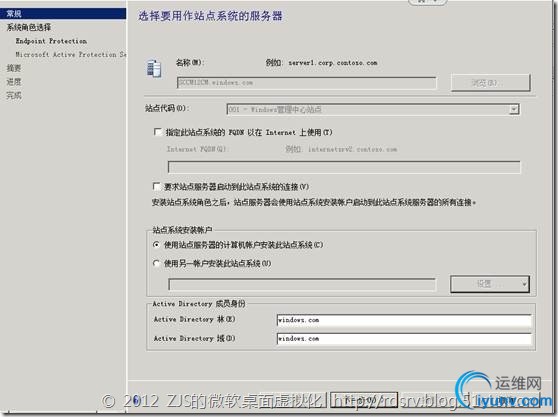
Task: Go to Endpoint Protection step
Action: [x=51, y=41]
